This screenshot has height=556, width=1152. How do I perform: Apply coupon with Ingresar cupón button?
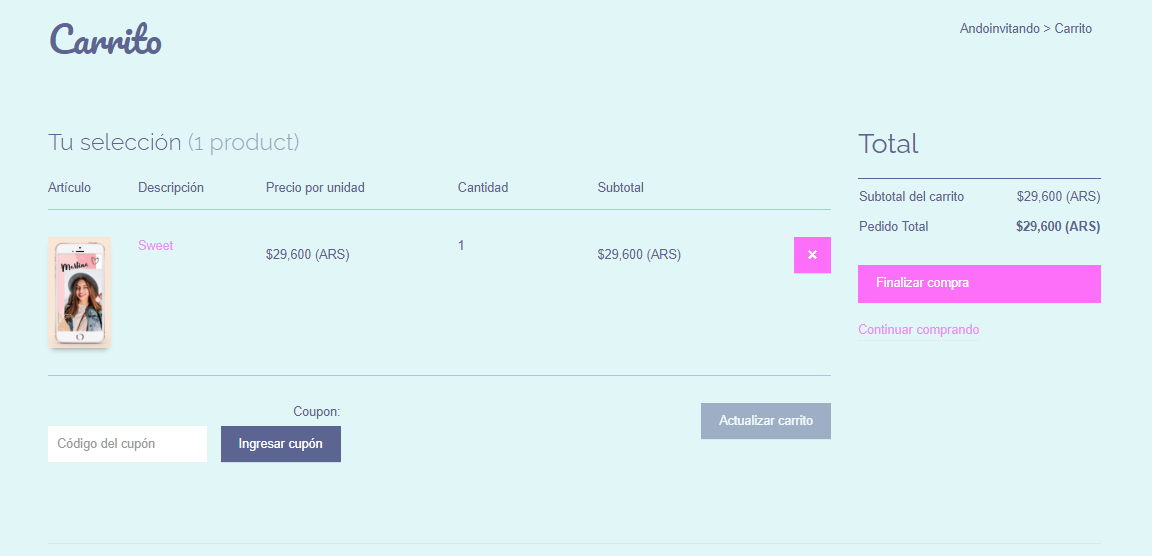281,444
